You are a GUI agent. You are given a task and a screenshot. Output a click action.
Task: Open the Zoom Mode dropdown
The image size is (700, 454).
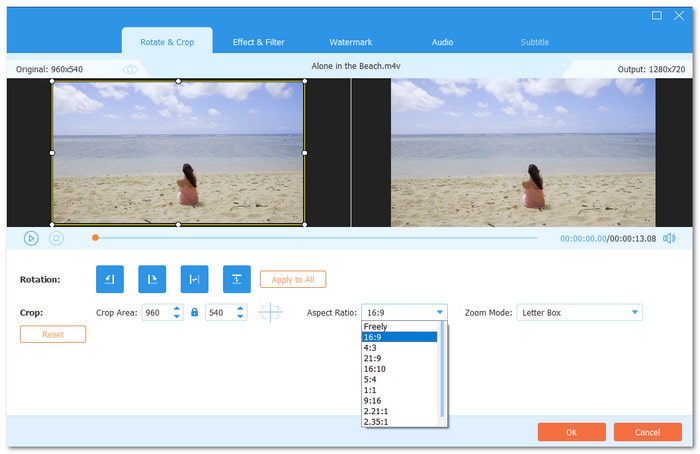pos(579,312)
